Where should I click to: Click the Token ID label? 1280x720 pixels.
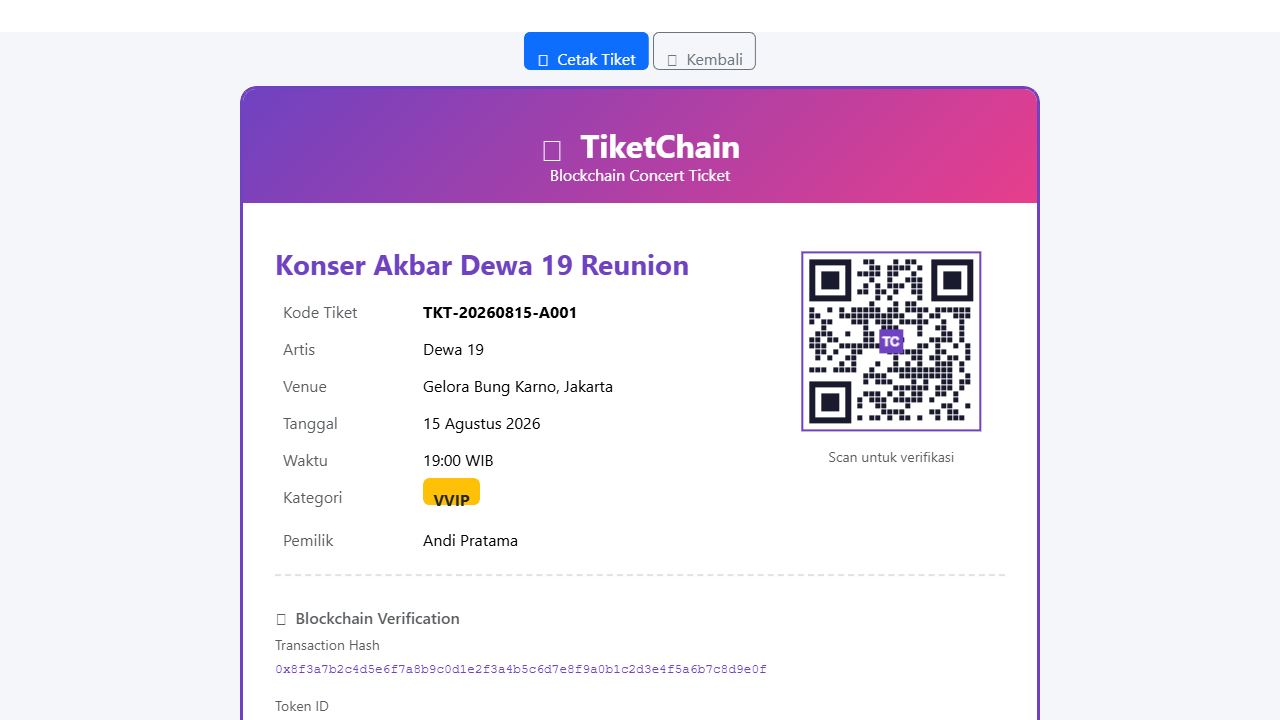tap(301, 706)
